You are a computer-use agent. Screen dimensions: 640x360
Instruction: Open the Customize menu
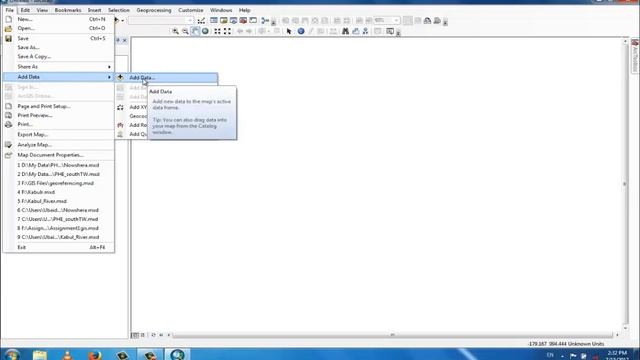pyautogui.click(x=191, y=10)
